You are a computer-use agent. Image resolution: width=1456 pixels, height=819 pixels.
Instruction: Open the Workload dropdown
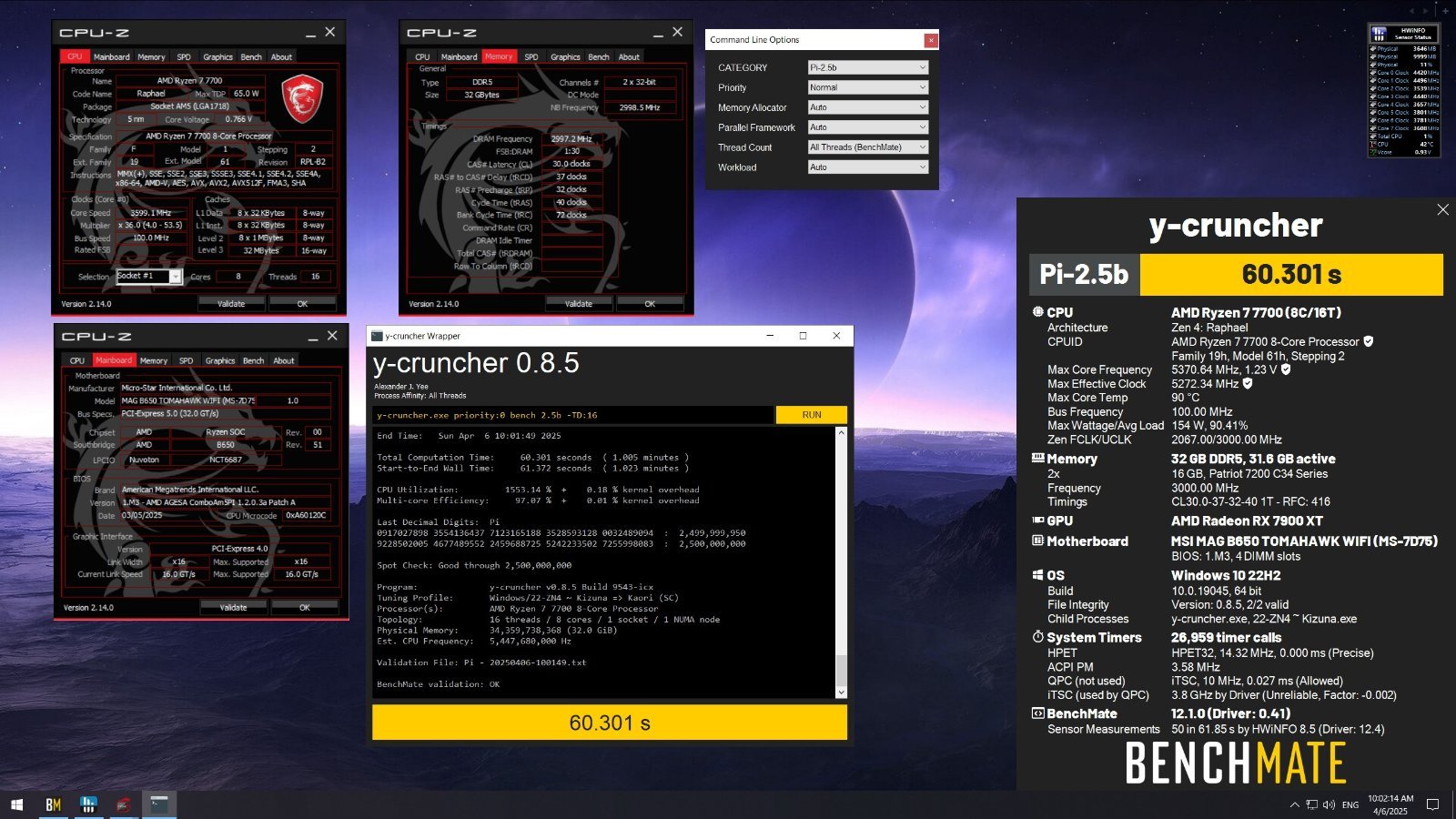[868, 167]
